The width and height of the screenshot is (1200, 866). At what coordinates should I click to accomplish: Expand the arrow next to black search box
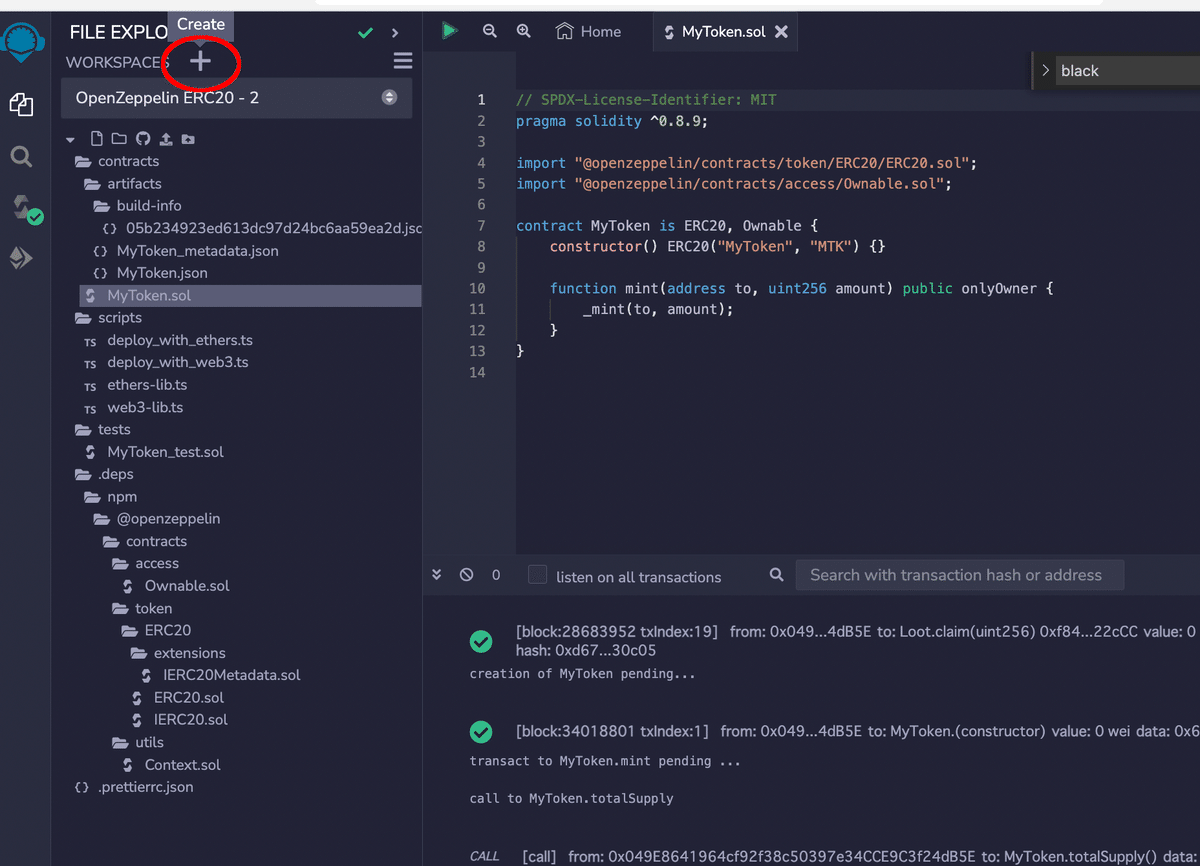(x=1046, y=70)
